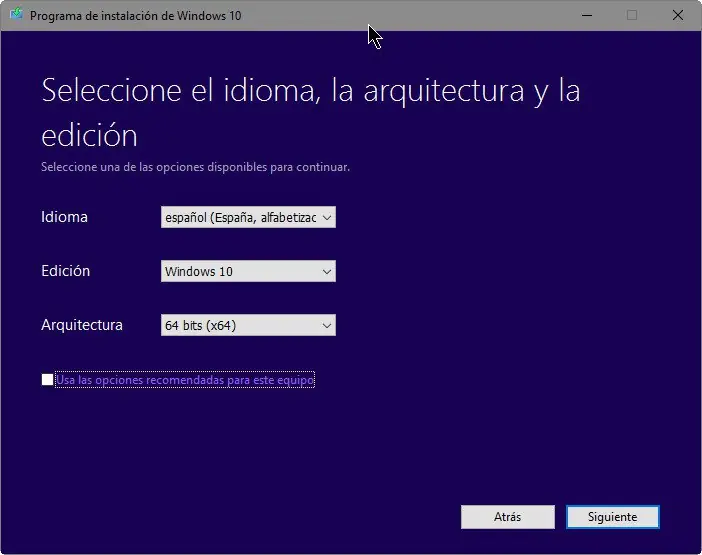The width and height of the screenshot is (702, 555).
Task: Open the Arquitectura dropdown showing 64 bits
Action: click(x=248, y=325)
